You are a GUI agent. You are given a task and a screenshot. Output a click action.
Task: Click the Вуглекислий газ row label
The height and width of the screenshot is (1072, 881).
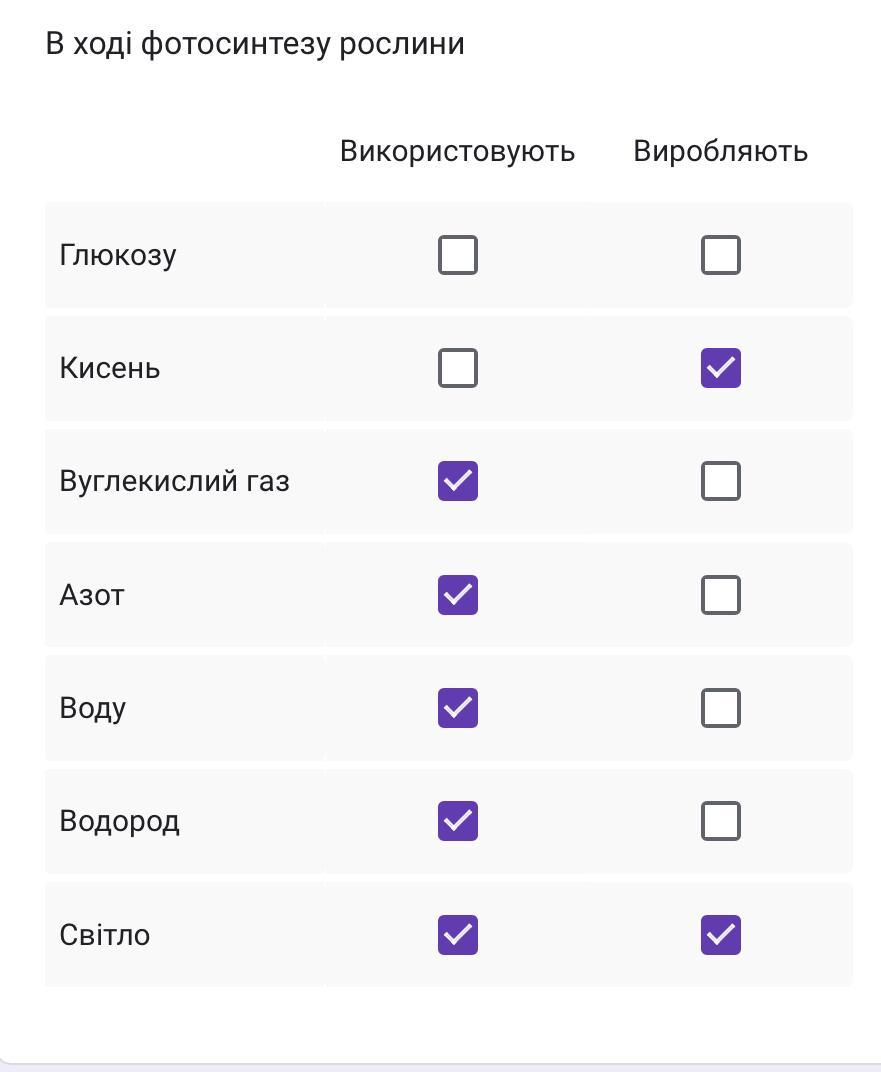tap(174, 481)
